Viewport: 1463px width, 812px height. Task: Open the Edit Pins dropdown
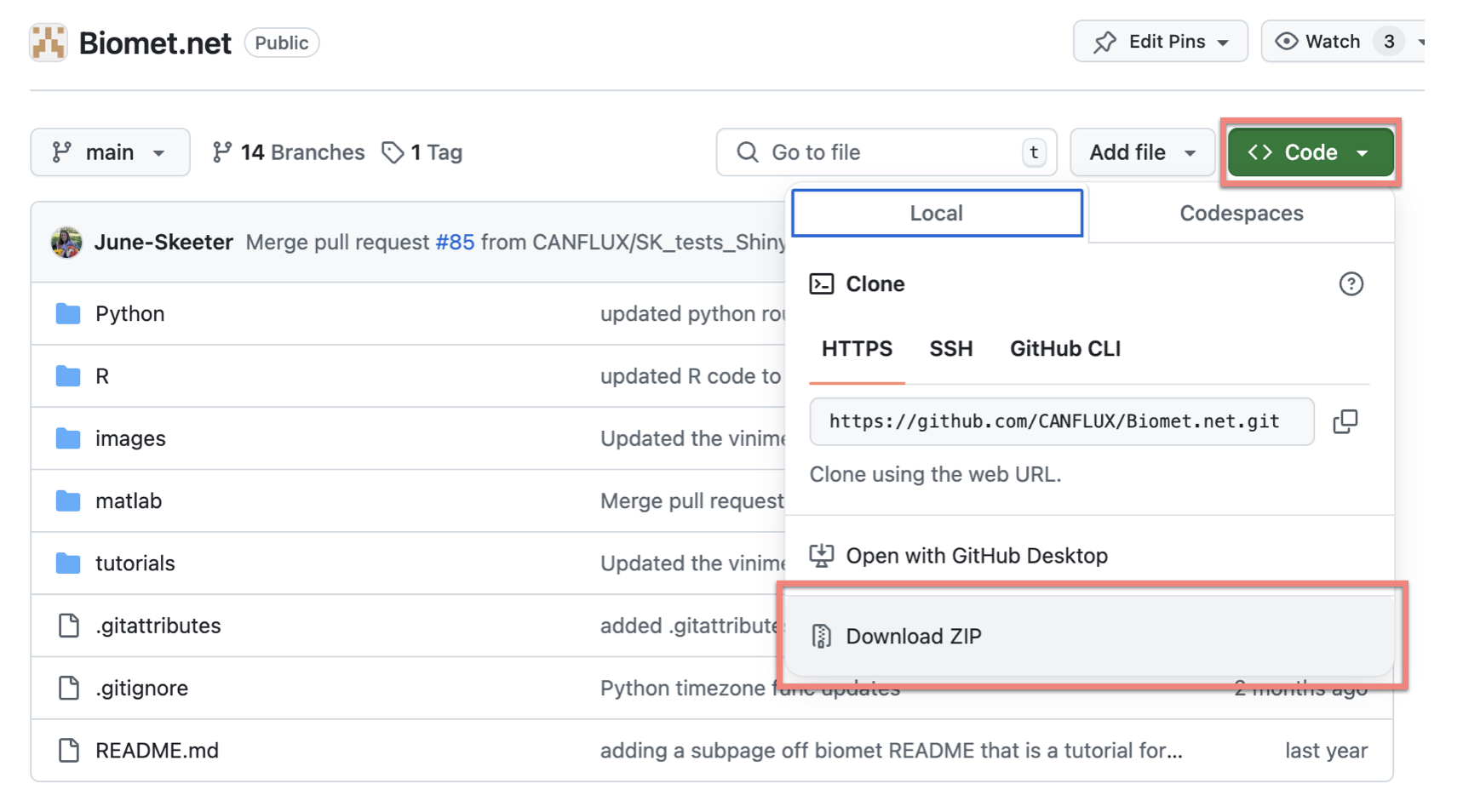(x=1161, y=42)
